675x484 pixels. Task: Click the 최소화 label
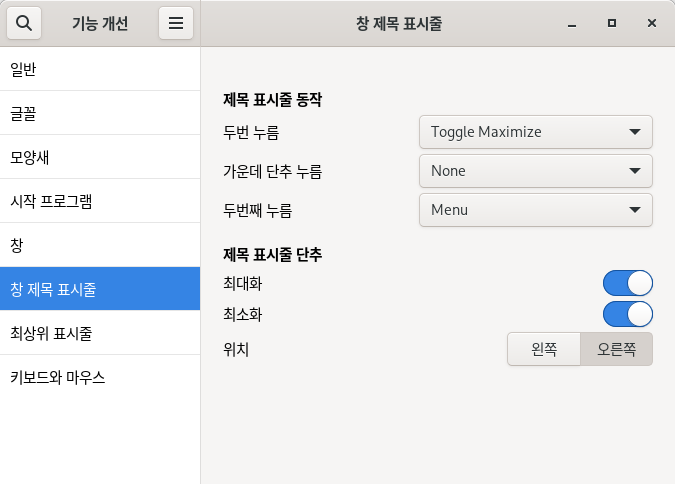click(x=242, y=315)
